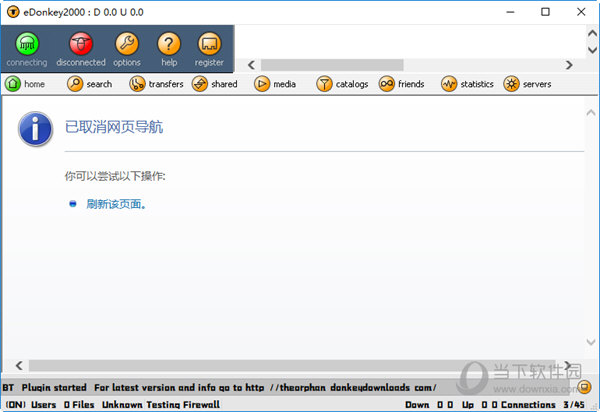Click the page vertical scroll-up arrow
Viewport: 600px width, 412px height.
click(x=591, y=112)
